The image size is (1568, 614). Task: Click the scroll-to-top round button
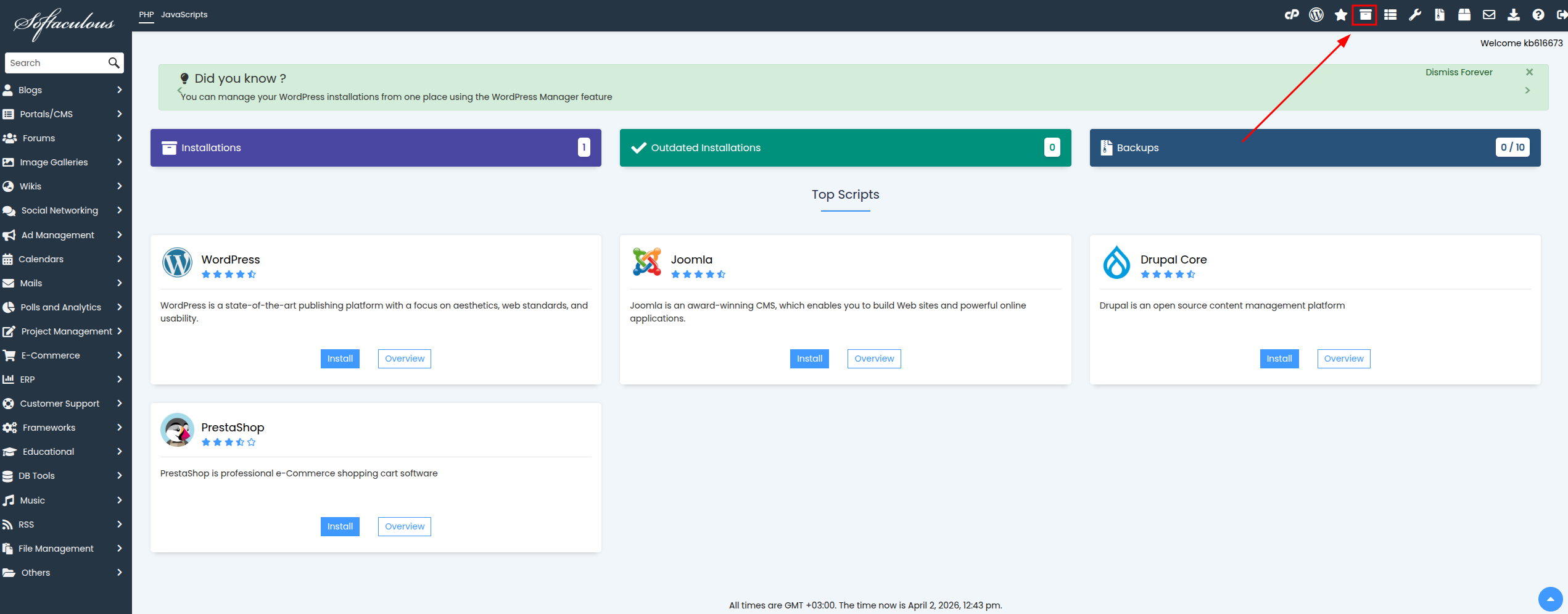[1550, 599]
